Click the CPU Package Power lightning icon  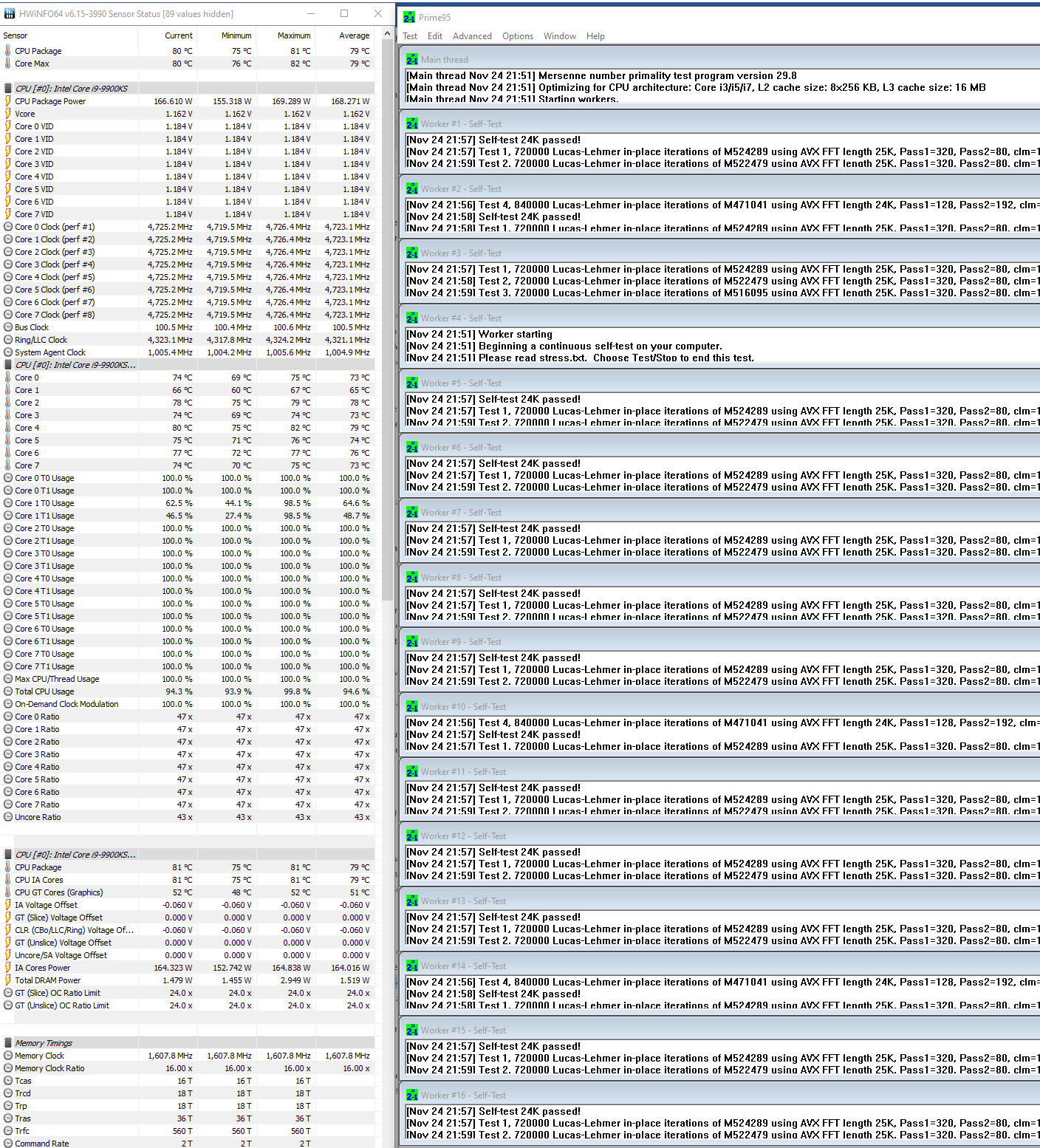(8, 101)
